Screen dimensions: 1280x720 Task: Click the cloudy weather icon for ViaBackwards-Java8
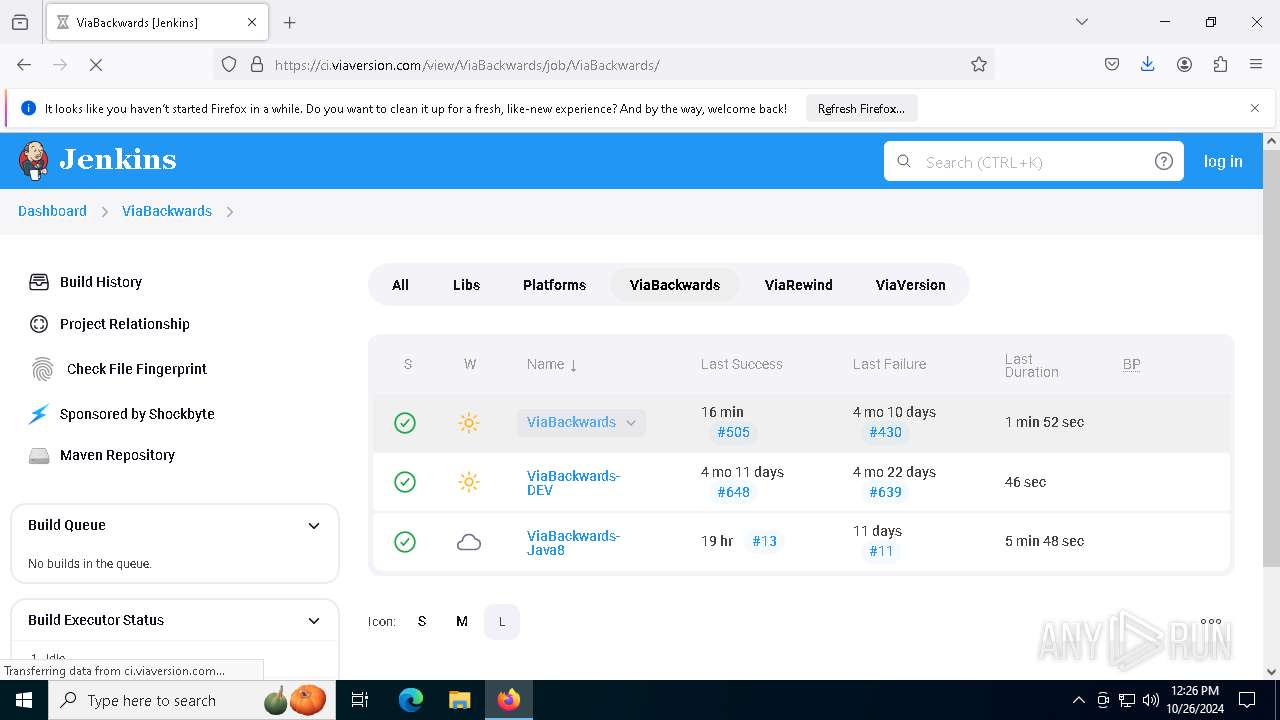(x=469, y=542)
